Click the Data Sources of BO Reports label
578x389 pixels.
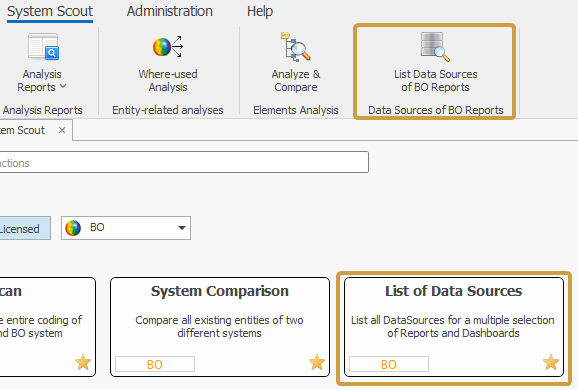(436, 110)
